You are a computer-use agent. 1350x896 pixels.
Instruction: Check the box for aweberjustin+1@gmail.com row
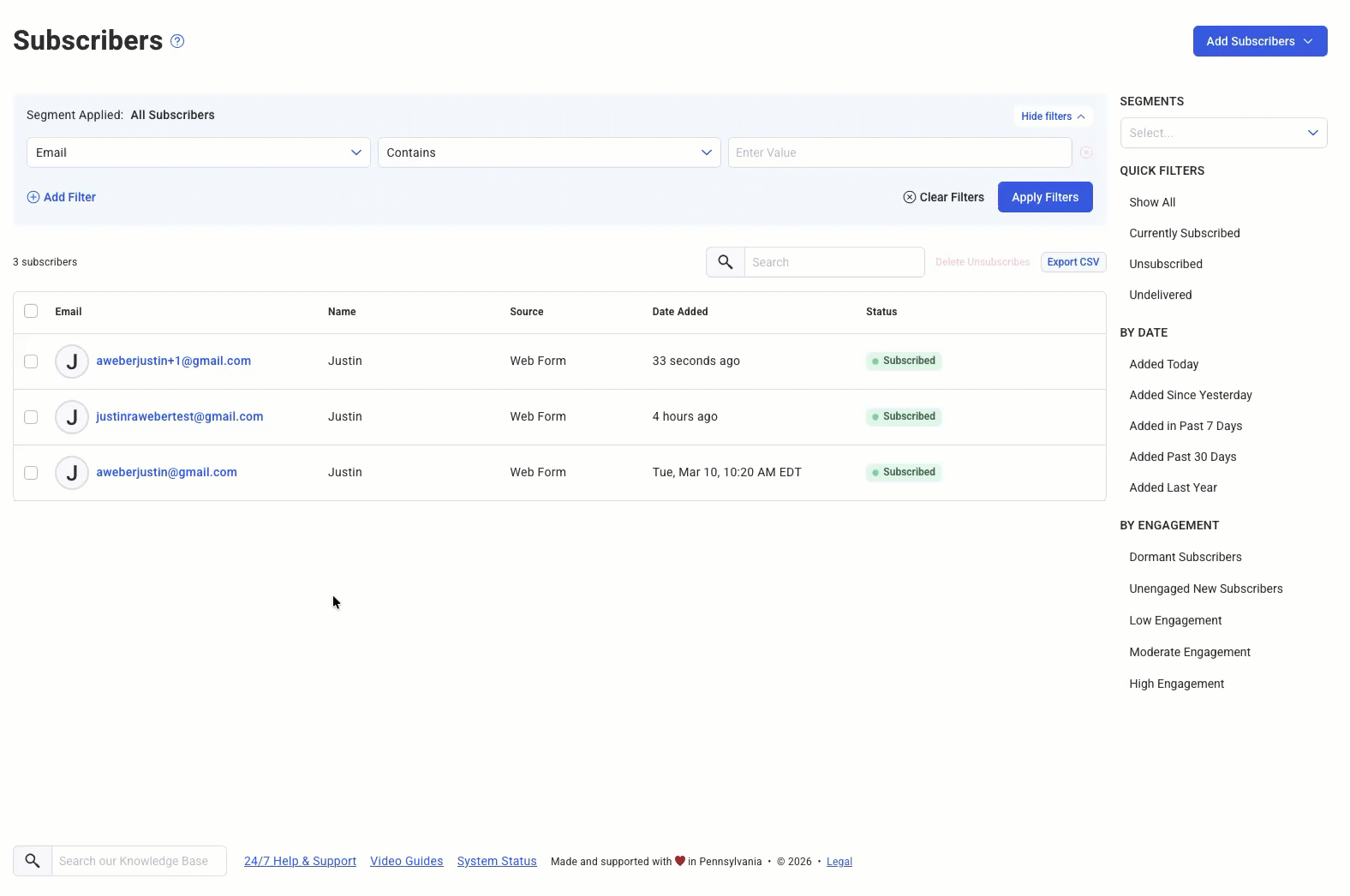tap(31, 361)
